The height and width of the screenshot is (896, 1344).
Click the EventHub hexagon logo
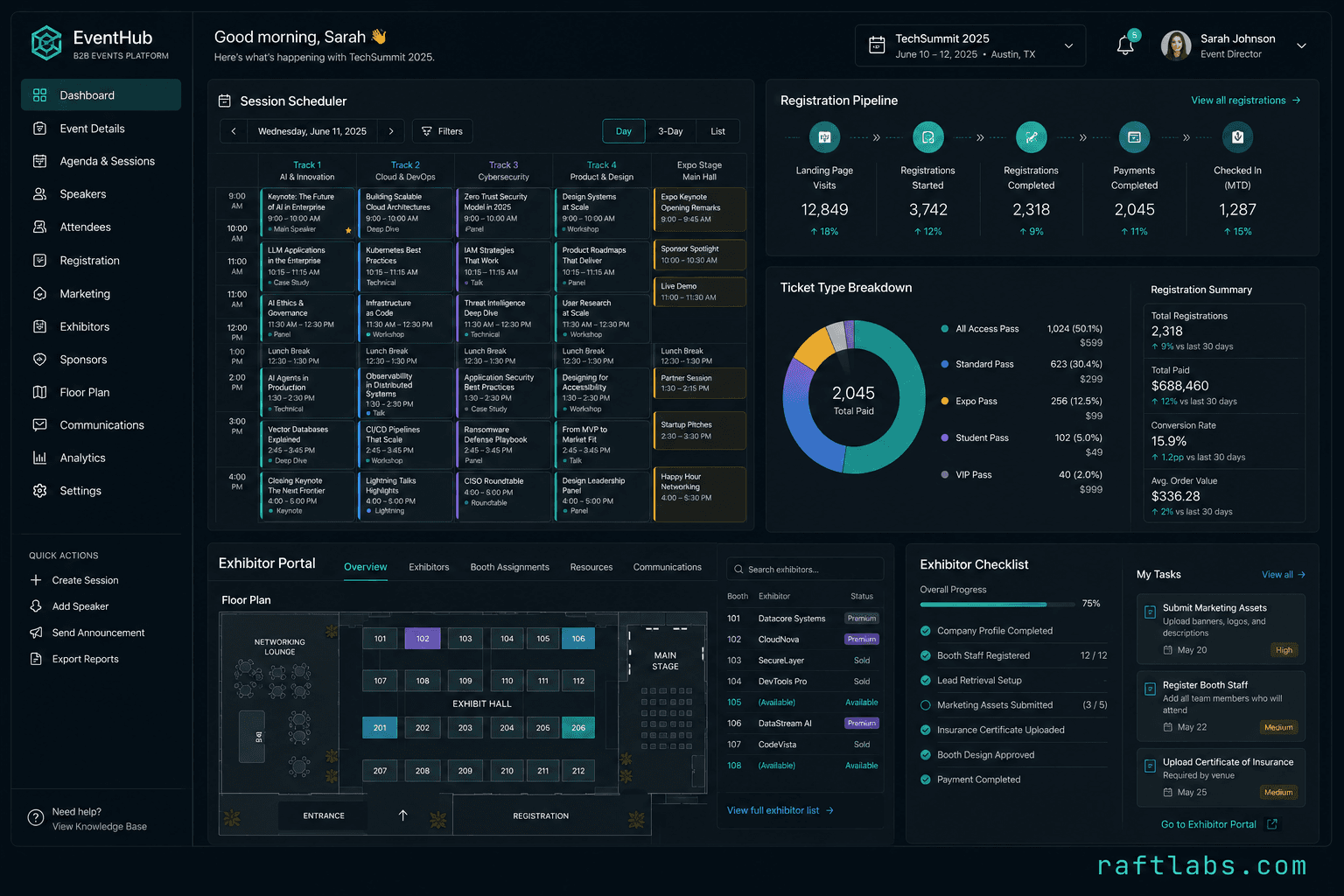(46, 43)
